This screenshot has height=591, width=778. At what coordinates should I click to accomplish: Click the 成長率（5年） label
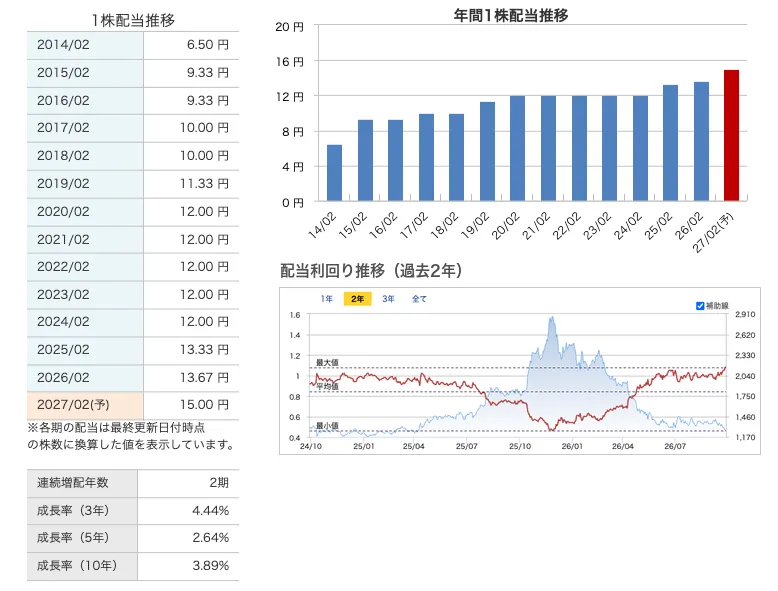(73, 537)
